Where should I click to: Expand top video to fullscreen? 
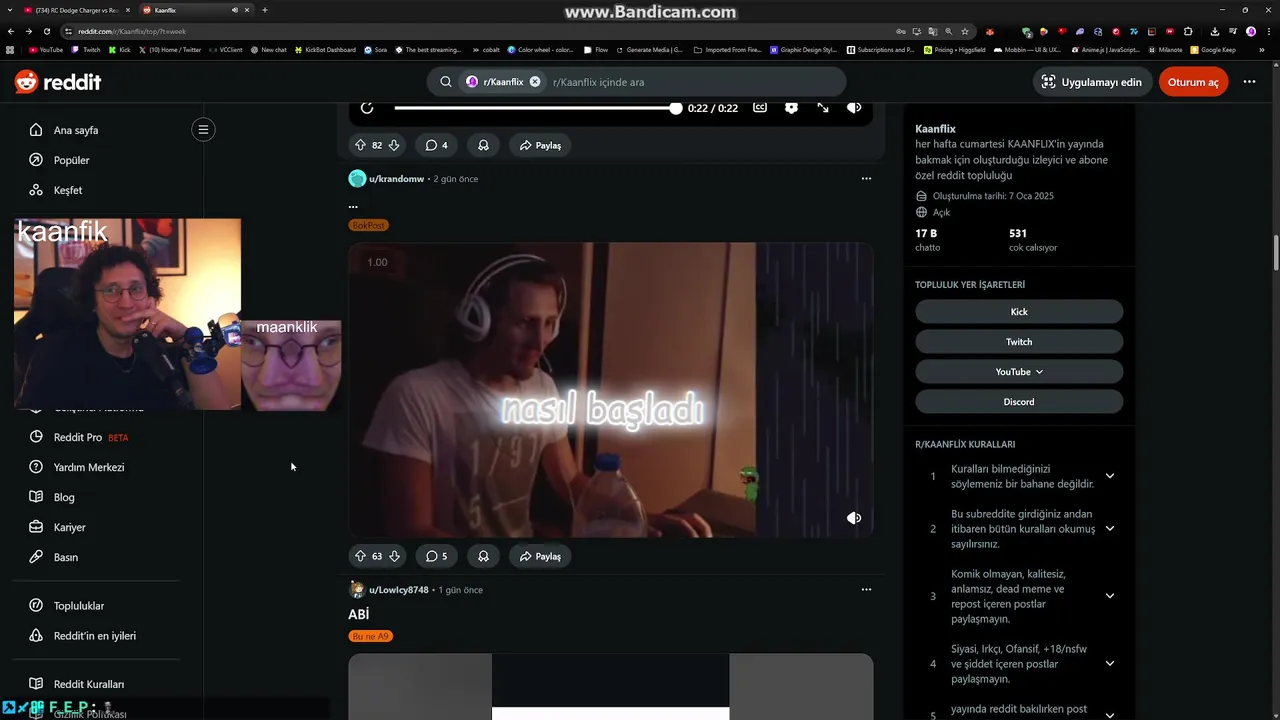823,108
